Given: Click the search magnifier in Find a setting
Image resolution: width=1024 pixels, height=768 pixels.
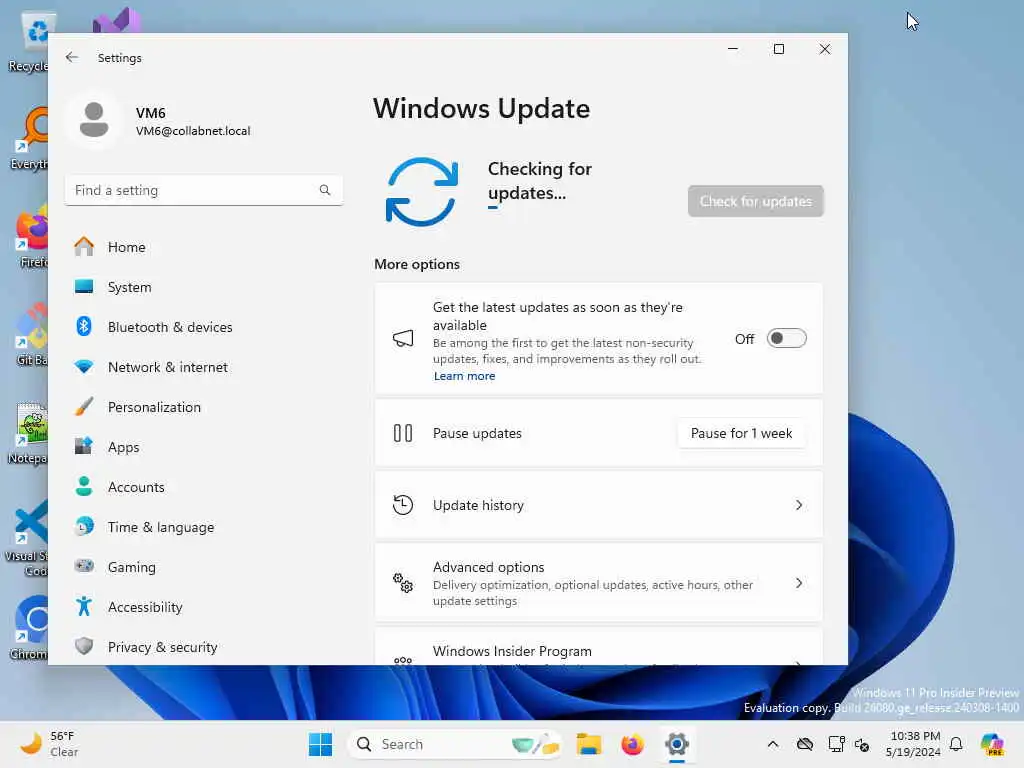Looking at the screenshot, I should pyautogui.click(x=325, y=190).
